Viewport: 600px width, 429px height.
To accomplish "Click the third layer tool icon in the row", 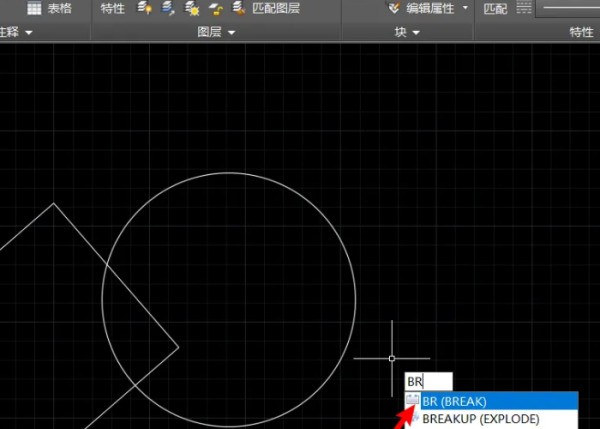I will [191, 9].
